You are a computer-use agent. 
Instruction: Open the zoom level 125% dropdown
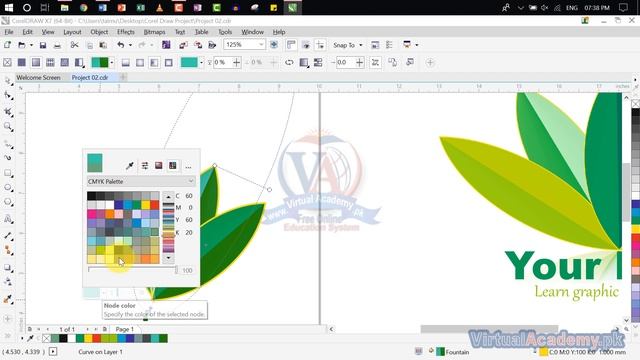click(261, 45)
